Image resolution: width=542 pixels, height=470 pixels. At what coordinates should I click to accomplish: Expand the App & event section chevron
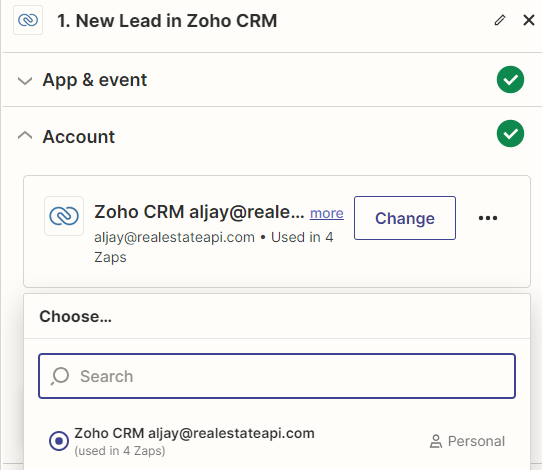pyautogui.click(x=25, y=81)
